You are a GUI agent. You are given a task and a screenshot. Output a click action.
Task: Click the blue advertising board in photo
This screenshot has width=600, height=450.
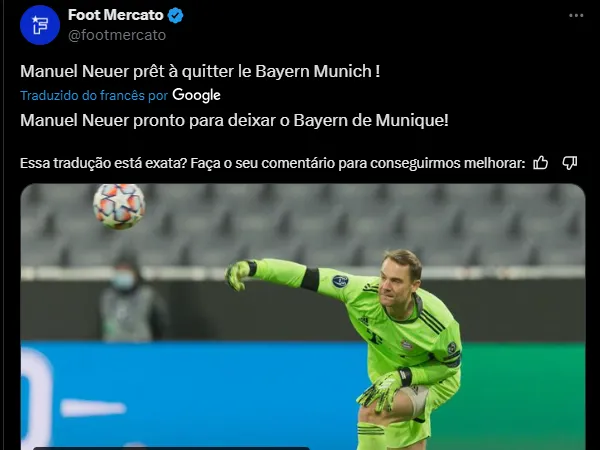(x=191, y=394)
